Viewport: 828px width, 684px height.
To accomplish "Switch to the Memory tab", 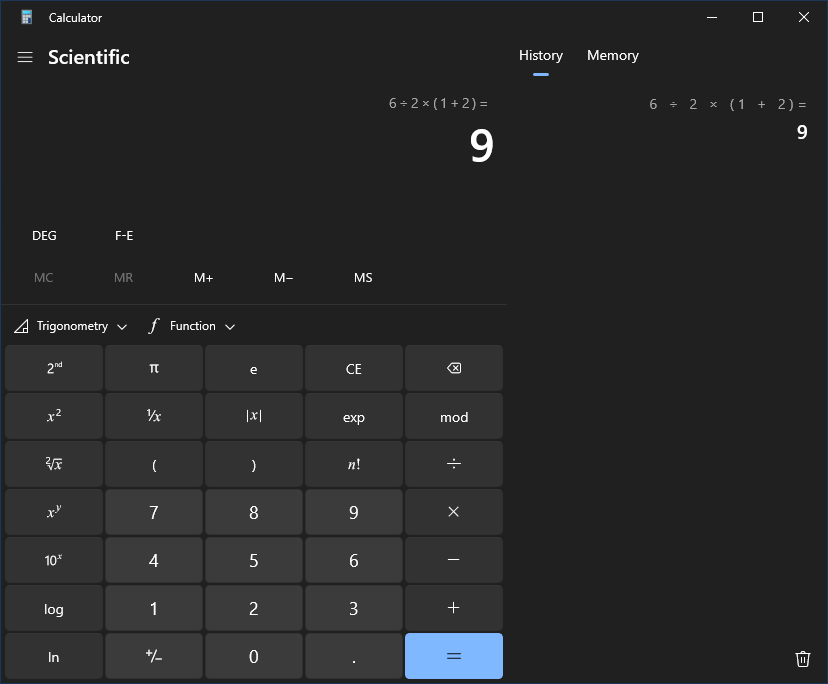I will 613,56.
